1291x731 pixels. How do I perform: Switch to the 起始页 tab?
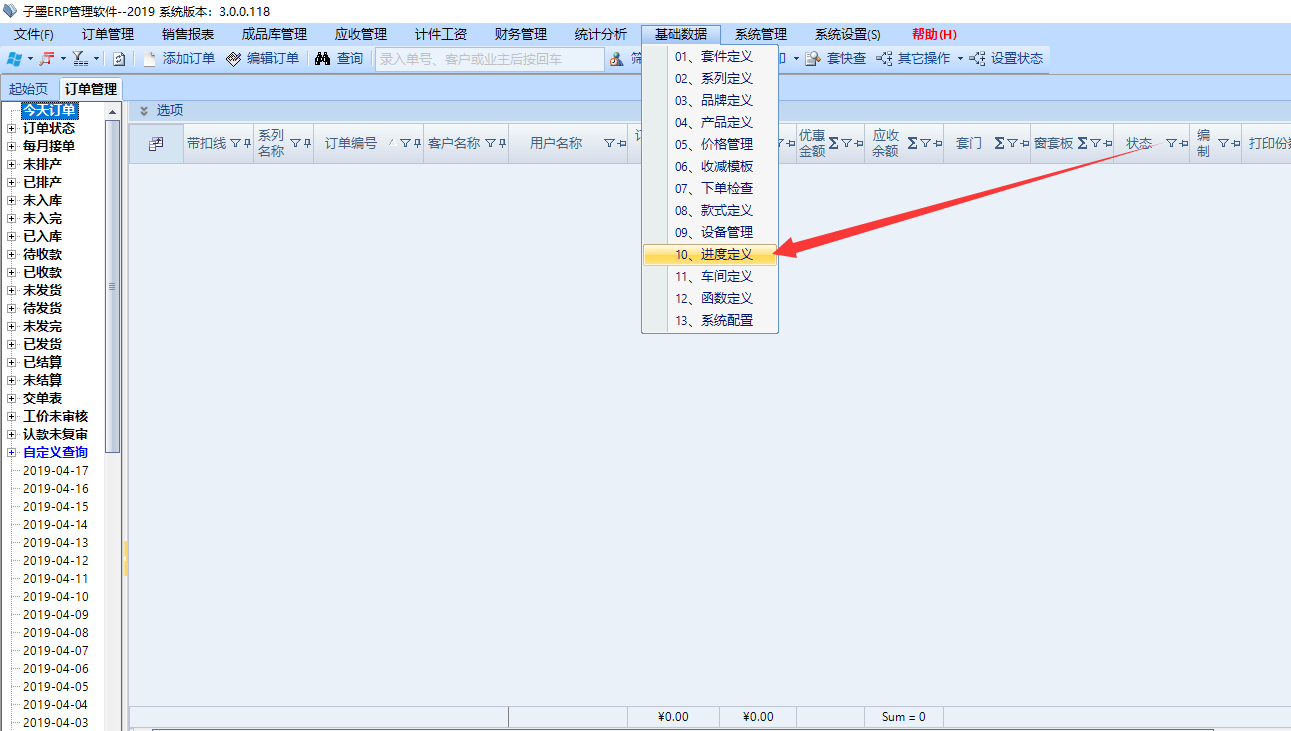(x=28, y=89)
